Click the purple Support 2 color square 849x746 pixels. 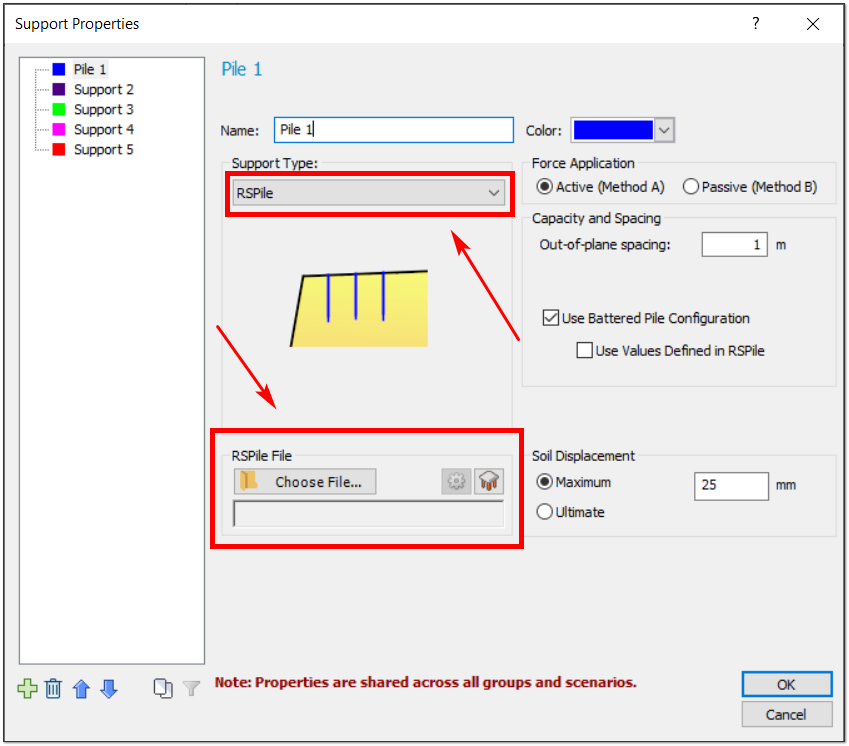58,89
